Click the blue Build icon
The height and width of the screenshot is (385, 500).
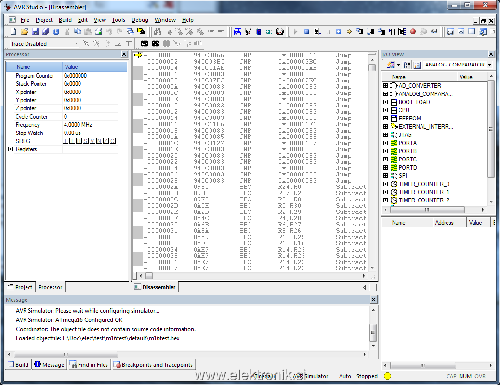tap(237, 32)
